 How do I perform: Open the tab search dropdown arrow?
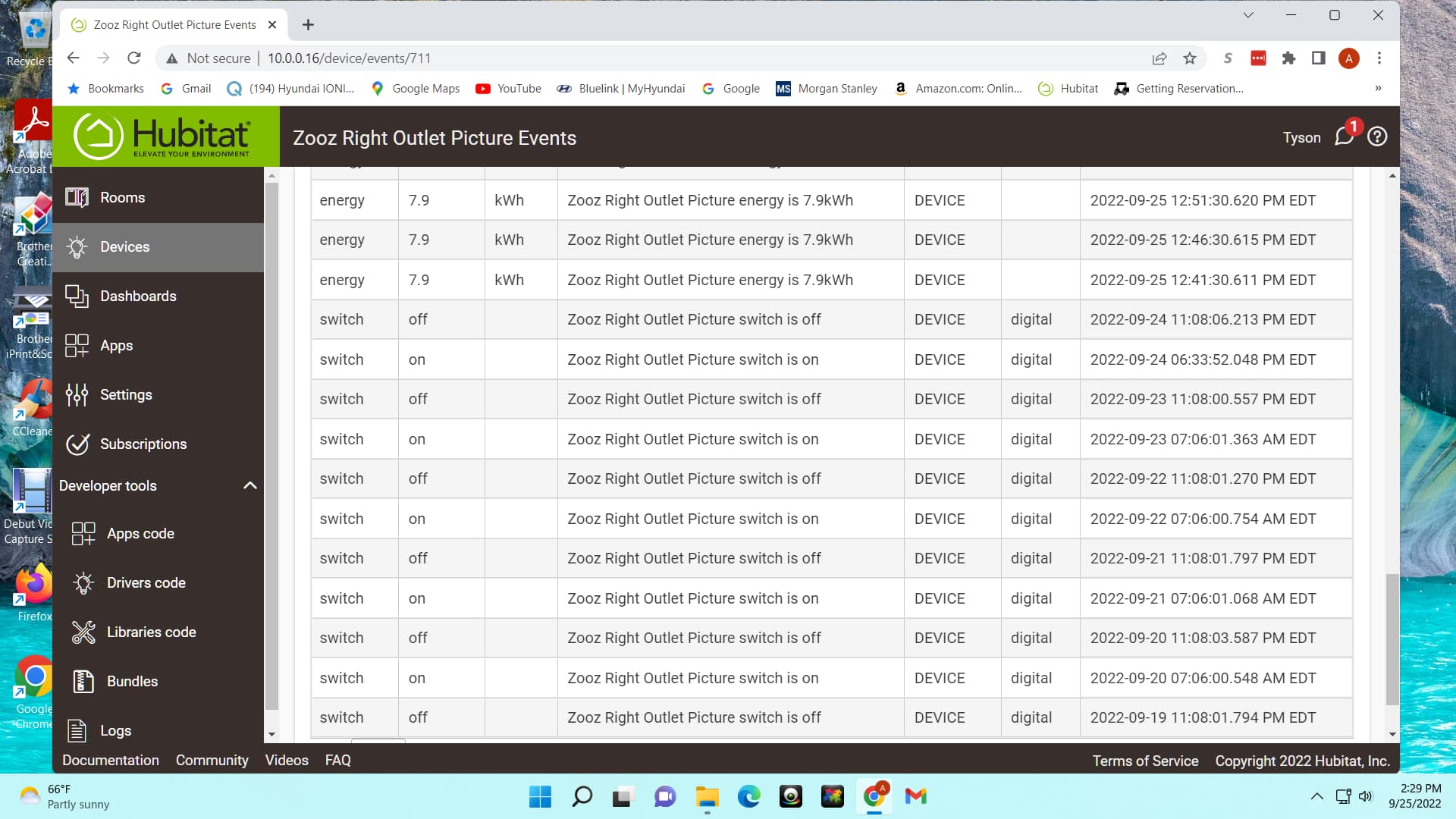click(1248, 15)
